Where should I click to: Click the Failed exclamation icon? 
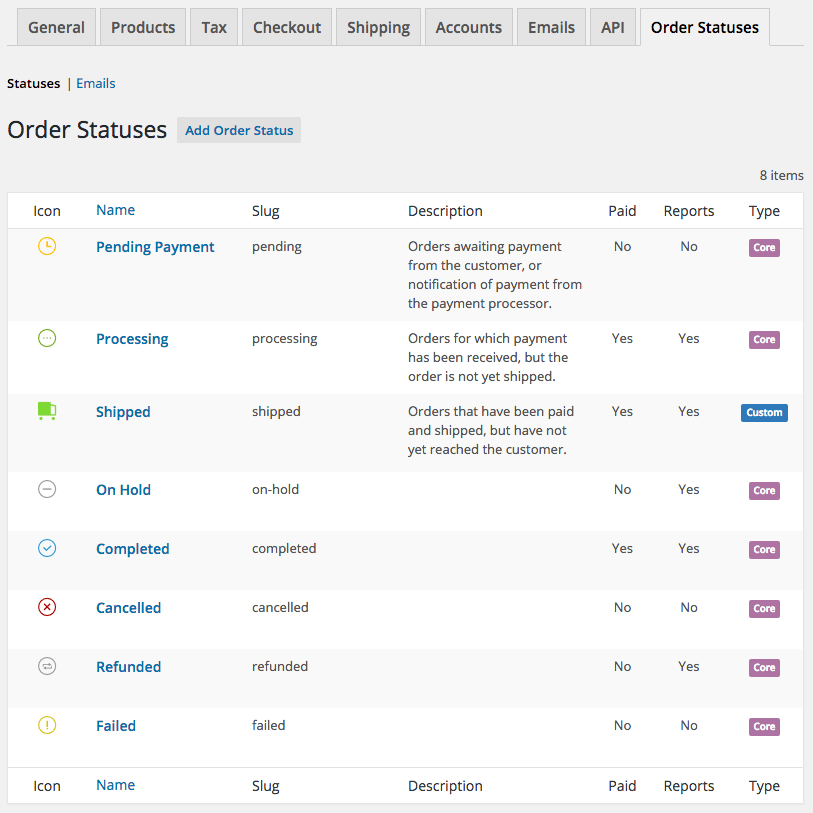[46, 725]
